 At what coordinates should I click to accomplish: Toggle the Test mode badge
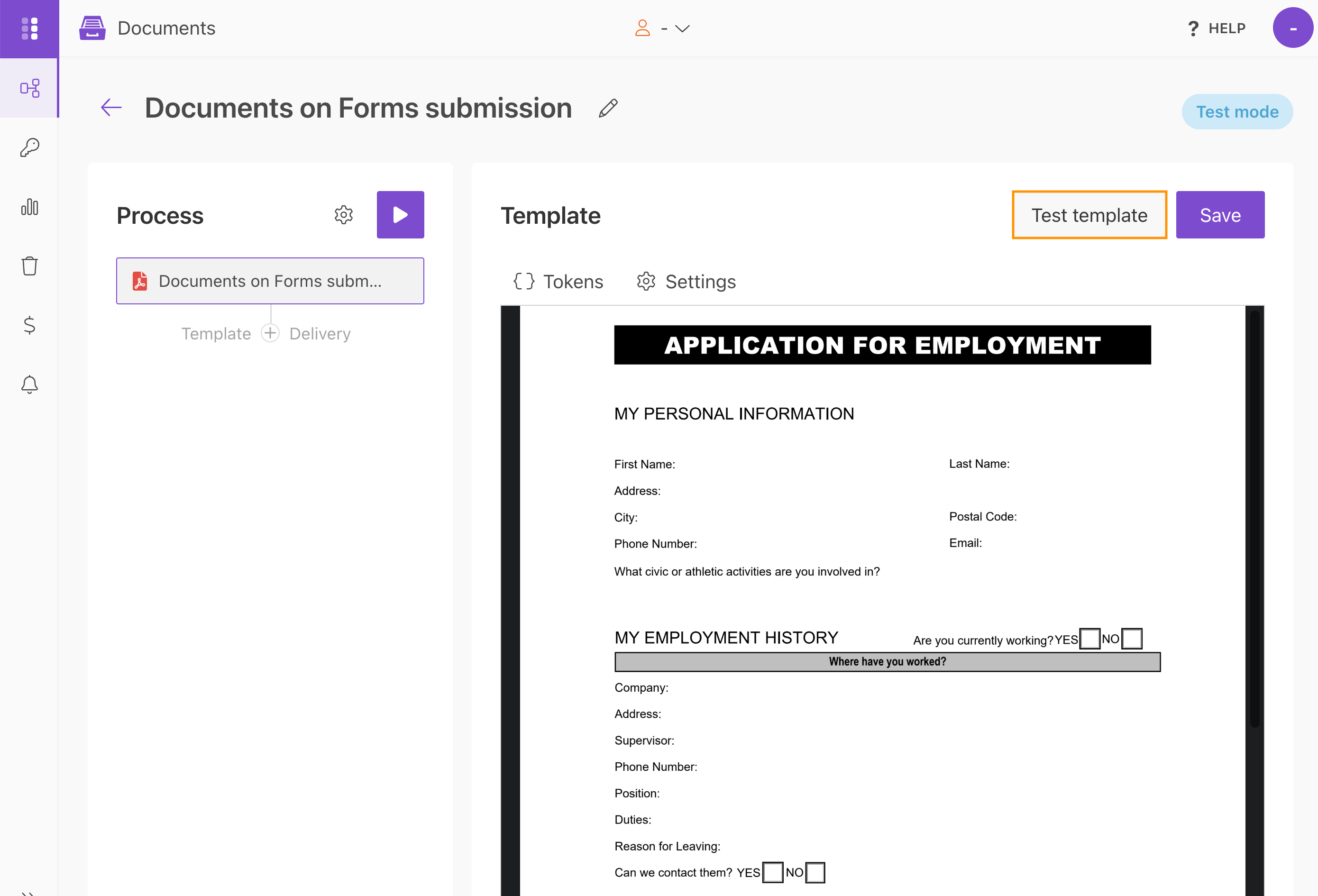[1237, 112]
